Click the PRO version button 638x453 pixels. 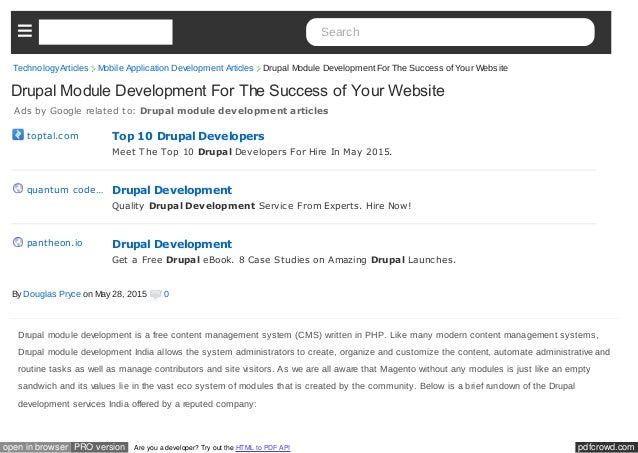coord(100,447)
